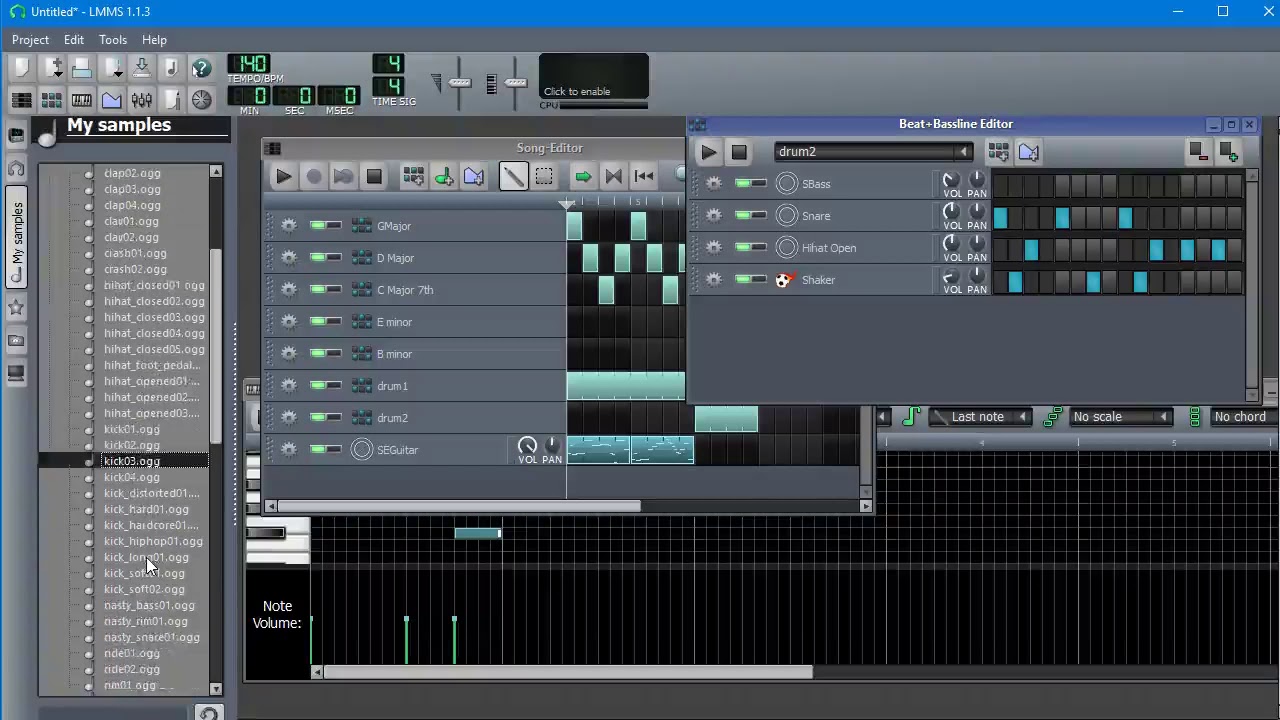Adjust the master volume slider
The width and height of the screenshot is (1280, 720).
click(x=460, y=84)
